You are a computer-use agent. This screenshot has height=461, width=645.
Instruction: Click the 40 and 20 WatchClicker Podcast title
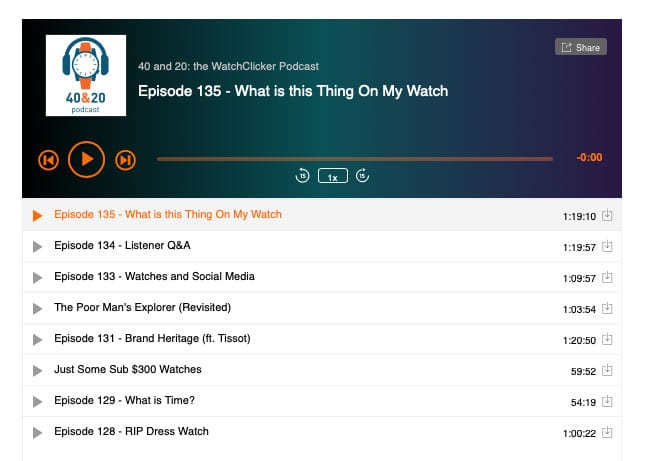point(228,66)
